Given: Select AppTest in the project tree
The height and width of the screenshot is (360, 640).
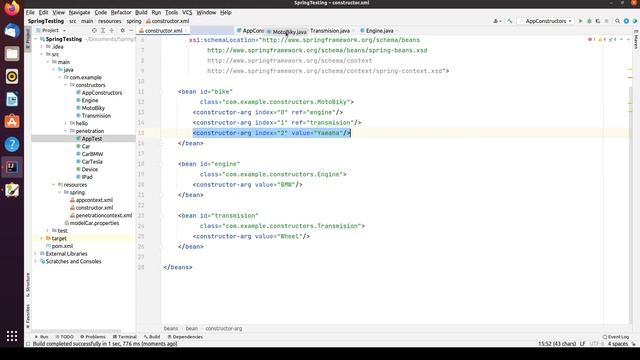Looking at the screenshot, I should 91,139.
